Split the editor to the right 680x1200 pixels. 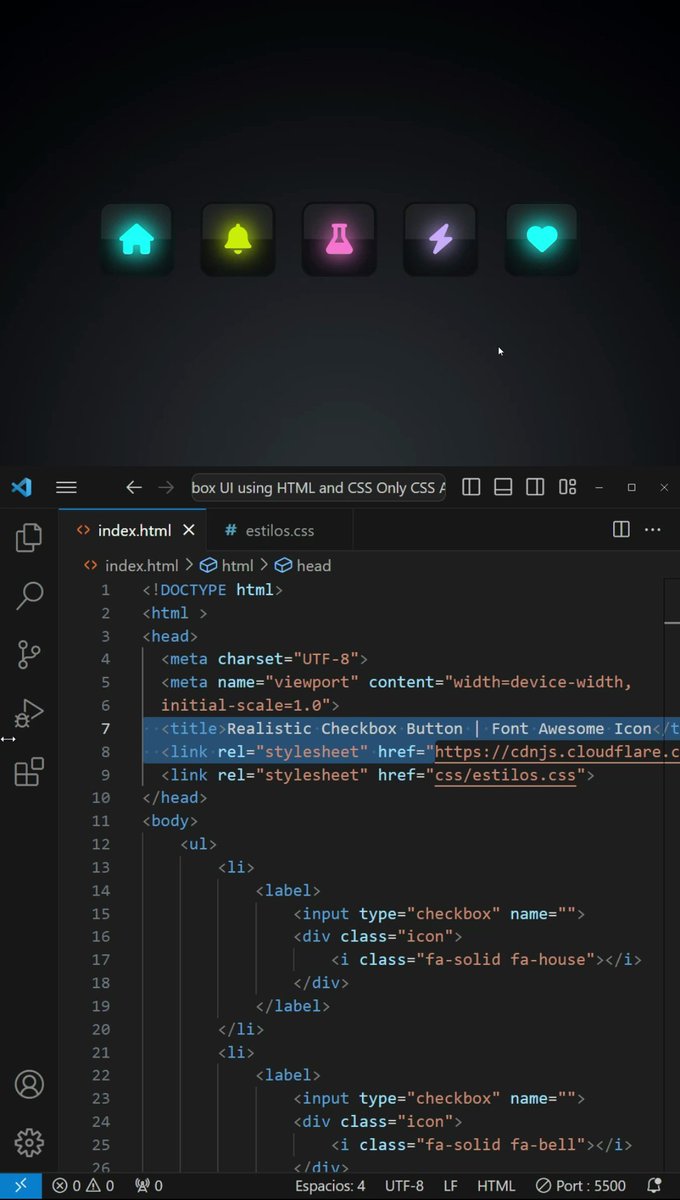pyautogui.click(x=620, y=530)
